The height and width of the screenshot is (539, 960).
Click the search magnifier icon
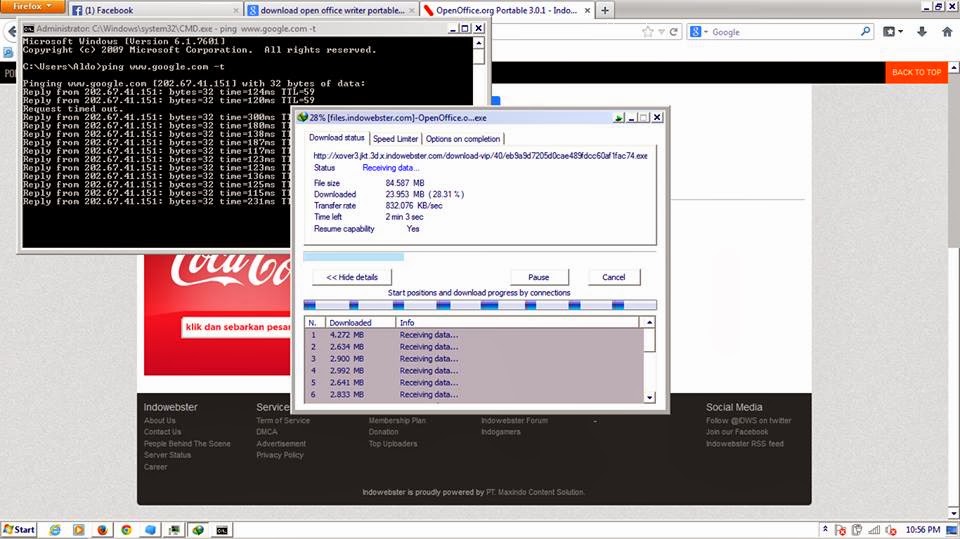865,31
